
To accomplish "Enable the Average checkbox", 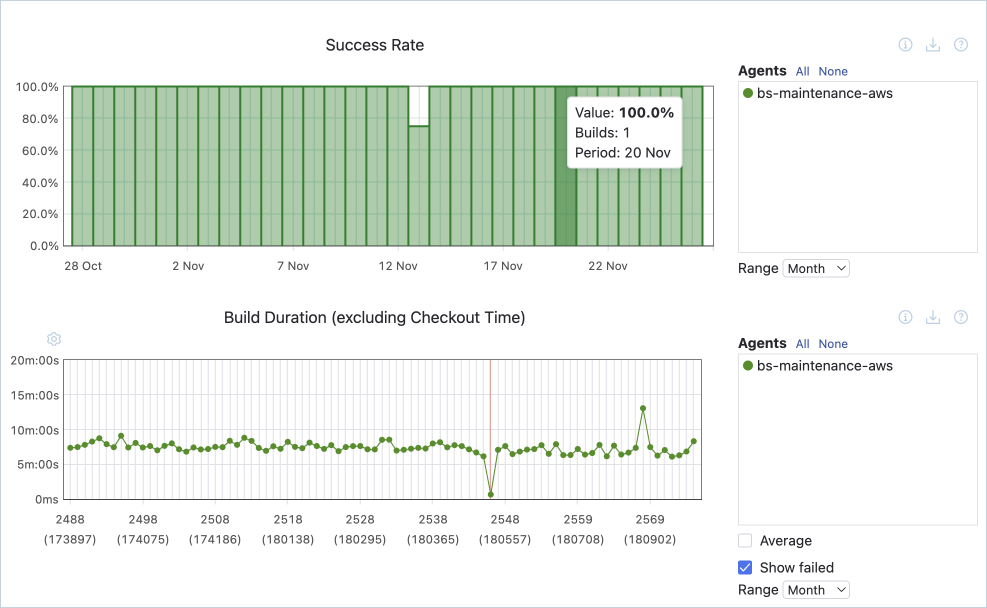I will point(745,541).
